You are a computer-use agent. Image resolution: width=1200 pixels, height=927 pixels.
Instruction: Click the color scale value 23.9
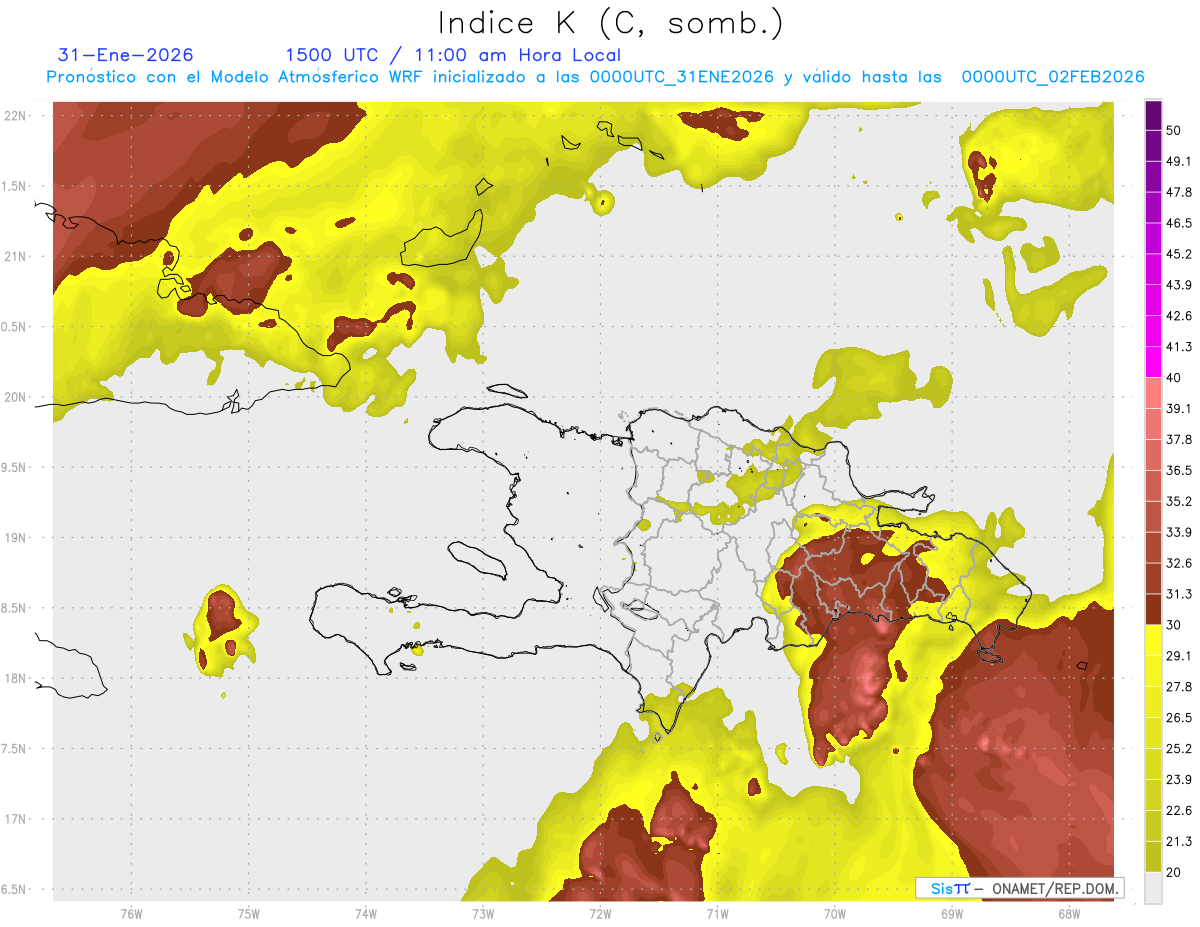[x=1179, y=780]
